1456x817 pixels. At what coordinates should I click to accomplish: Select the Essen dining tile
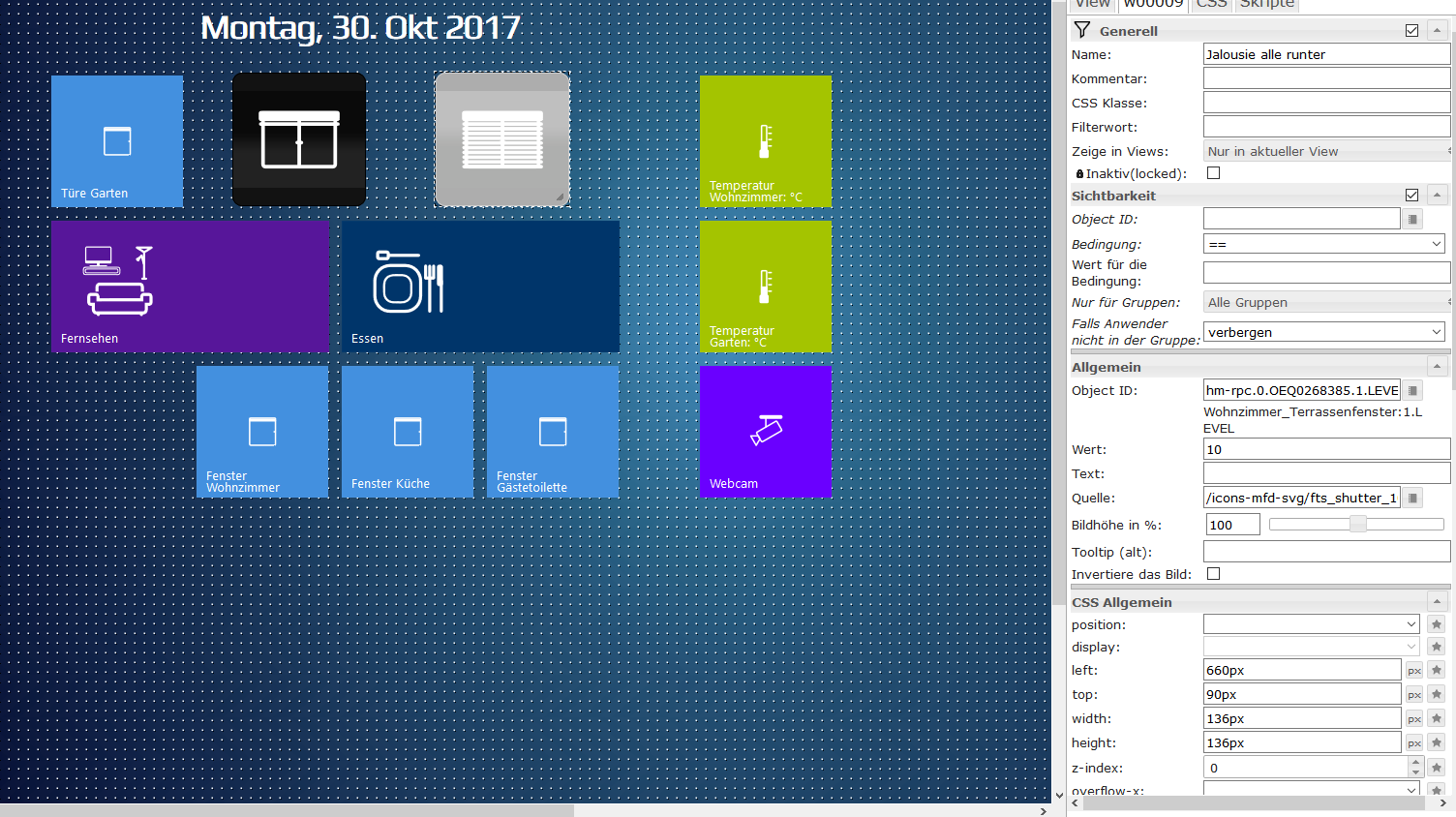pyautogui.click(x=480, y=287)
